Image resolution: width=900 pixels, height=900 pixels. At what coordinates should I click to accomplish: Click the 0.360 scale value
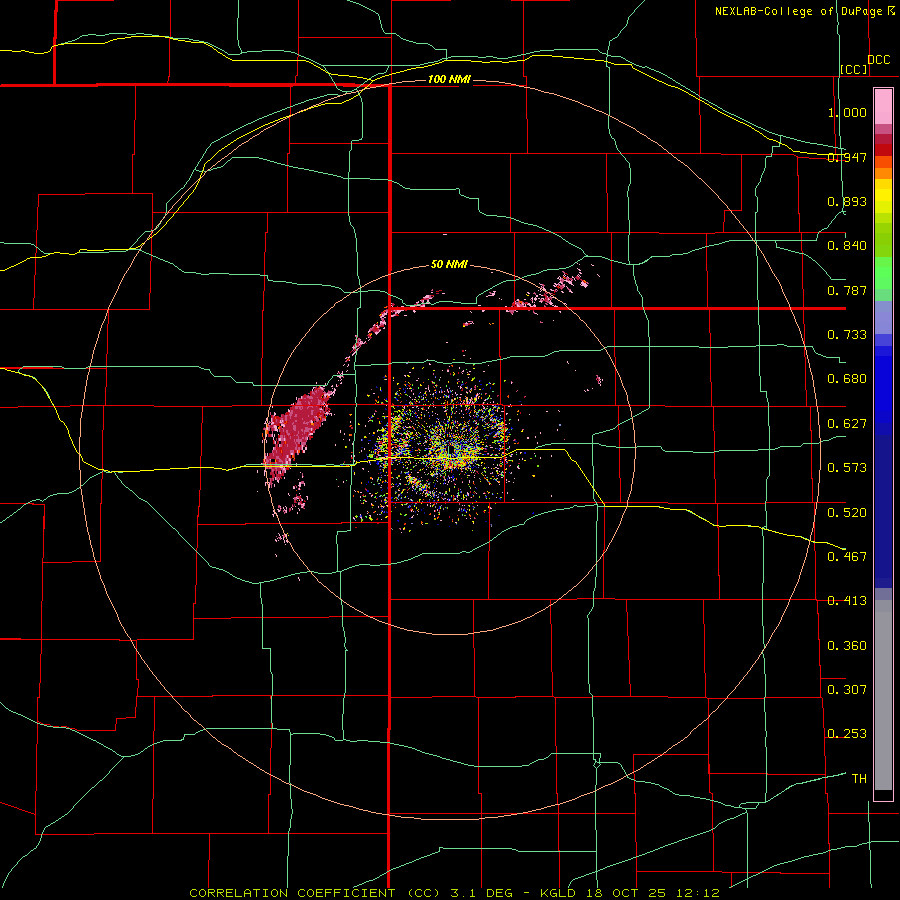tap(847, 646)
